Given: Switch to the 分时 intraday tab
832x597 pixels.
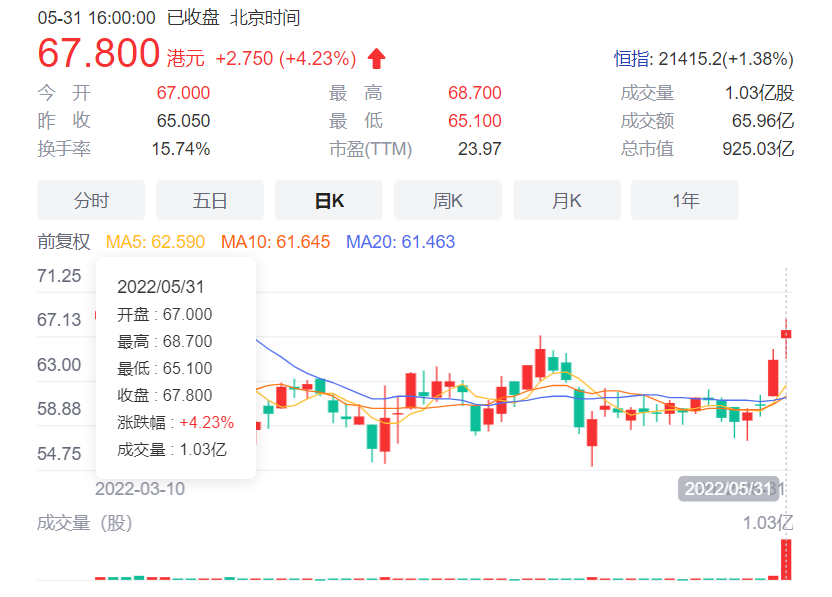Looking at the screenshot, I should tap(91, 200).
